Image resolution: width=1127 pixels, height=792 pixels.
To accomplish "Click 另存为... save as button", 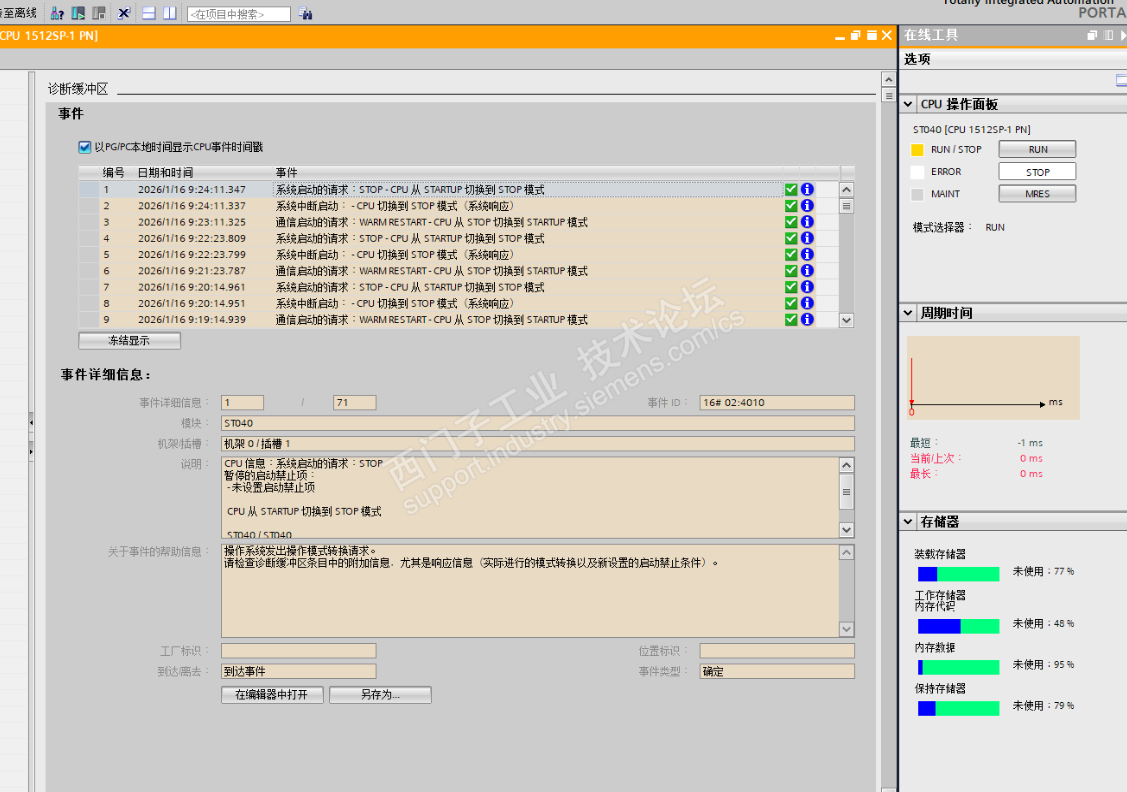I will (x=380, y=694).
